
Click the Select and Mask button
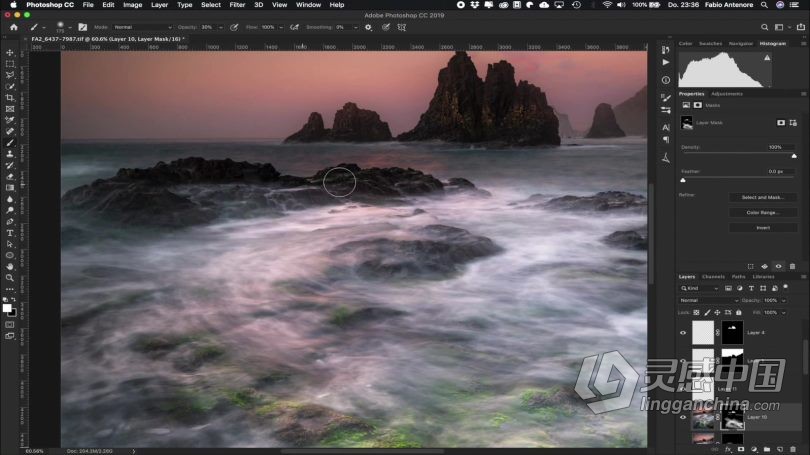pyautogui.click(x=762, y=197)
